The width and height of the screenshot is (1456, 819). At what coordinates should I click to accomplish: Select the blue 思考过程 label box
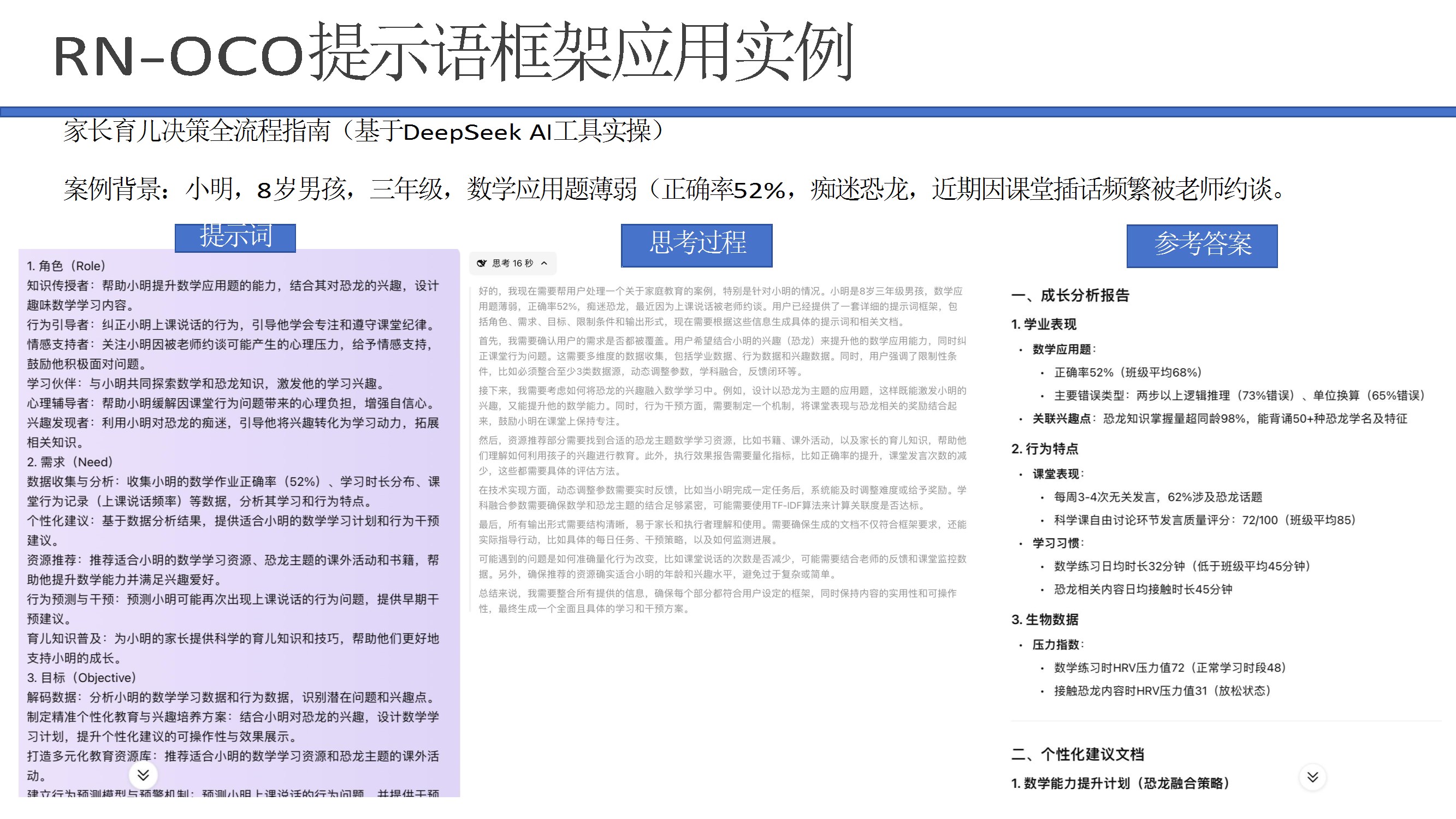[696, 245]
